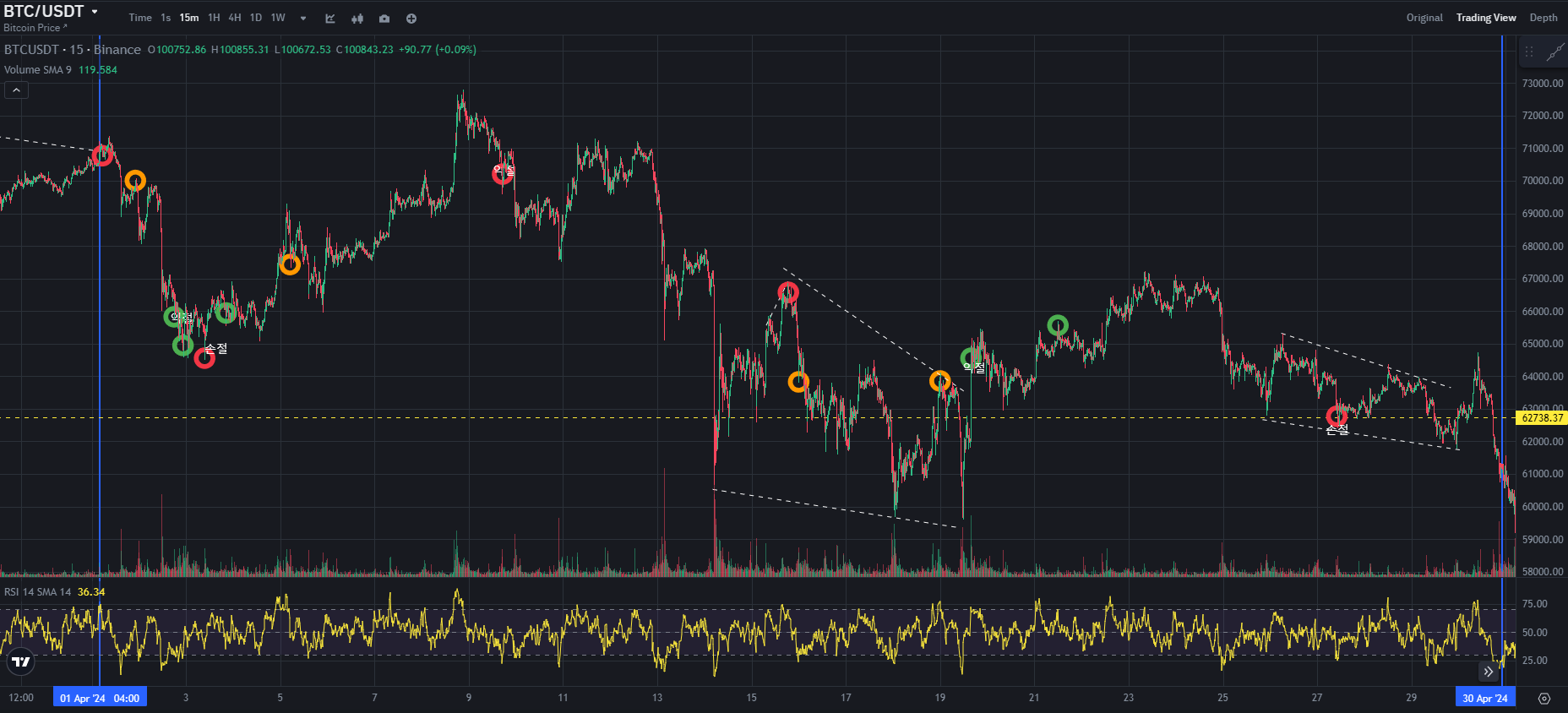Click date 19 on the time axis
This screenshot has height=713, width=1568.
[940, 698]
